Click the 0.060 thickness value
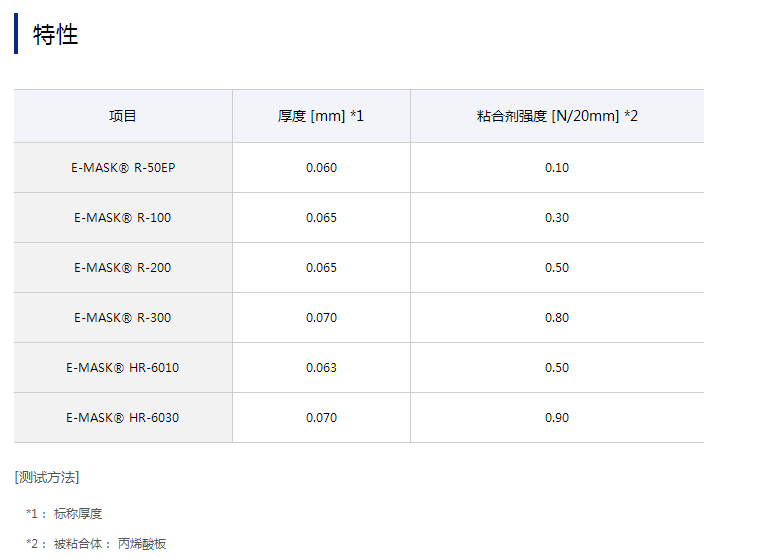Screen dimensions: 760x559 [x=321, y=167]
